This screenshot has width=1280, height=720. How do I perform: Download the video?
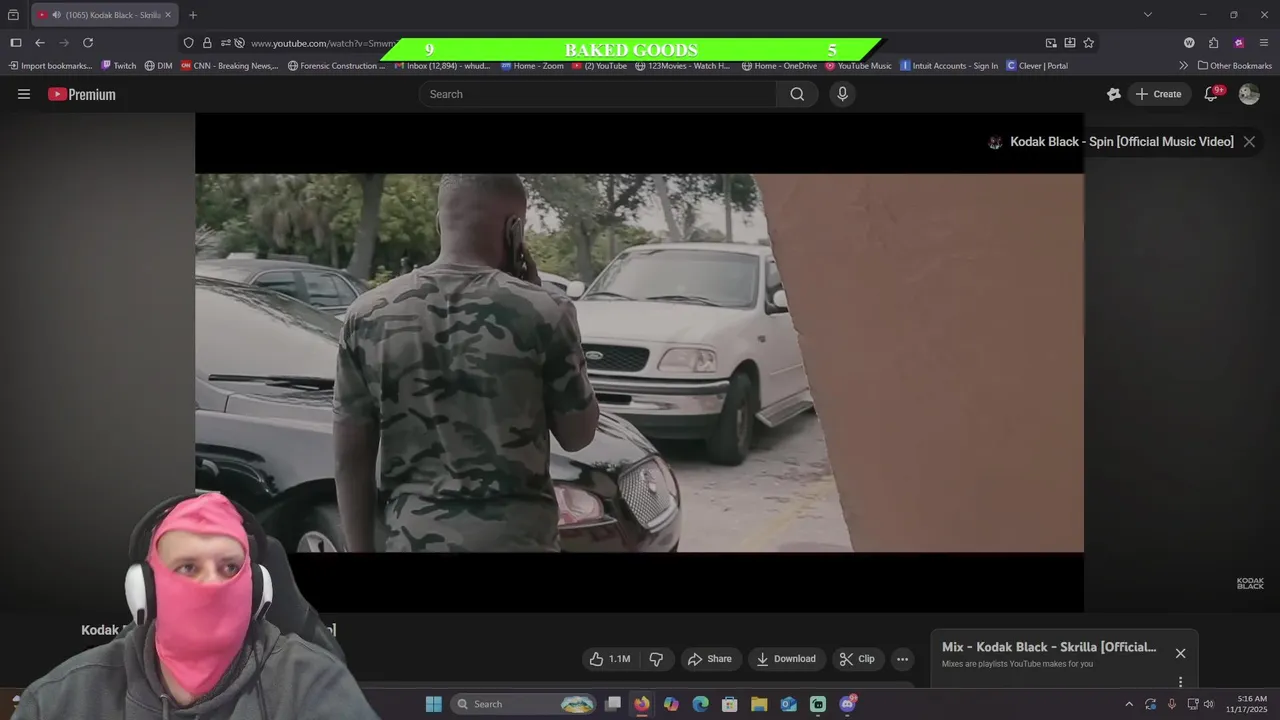786,659
